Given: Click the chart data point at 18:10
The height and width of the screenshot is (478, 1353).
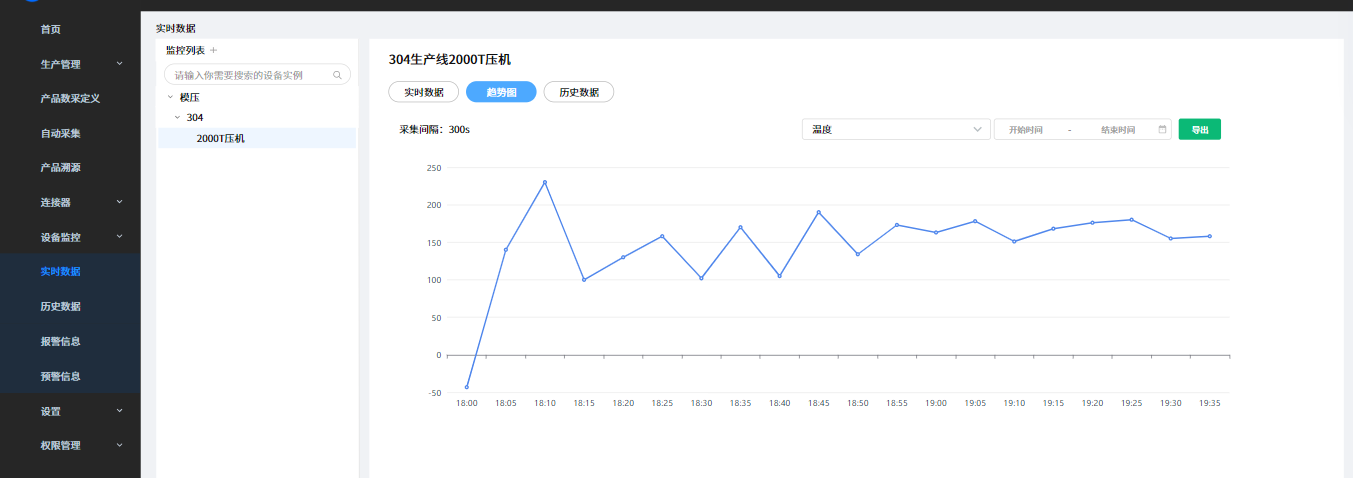Looking at the screenshot, I should [x=545, y=182].
